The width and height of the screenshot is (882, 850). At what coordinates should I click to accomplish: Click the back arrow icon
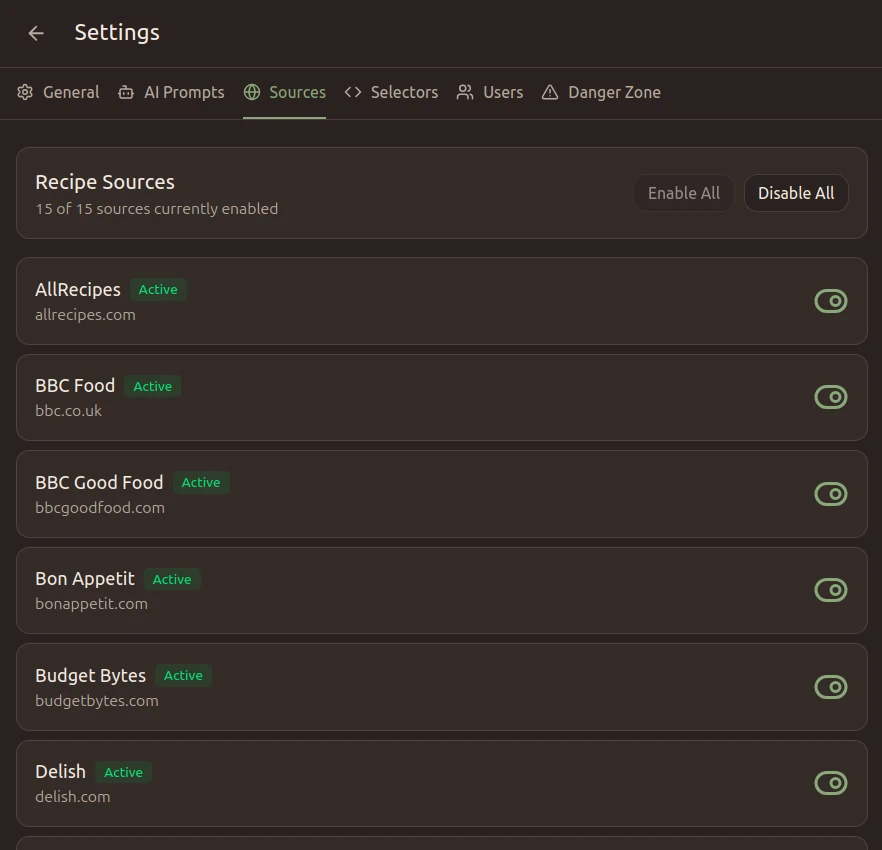(36, 33)
